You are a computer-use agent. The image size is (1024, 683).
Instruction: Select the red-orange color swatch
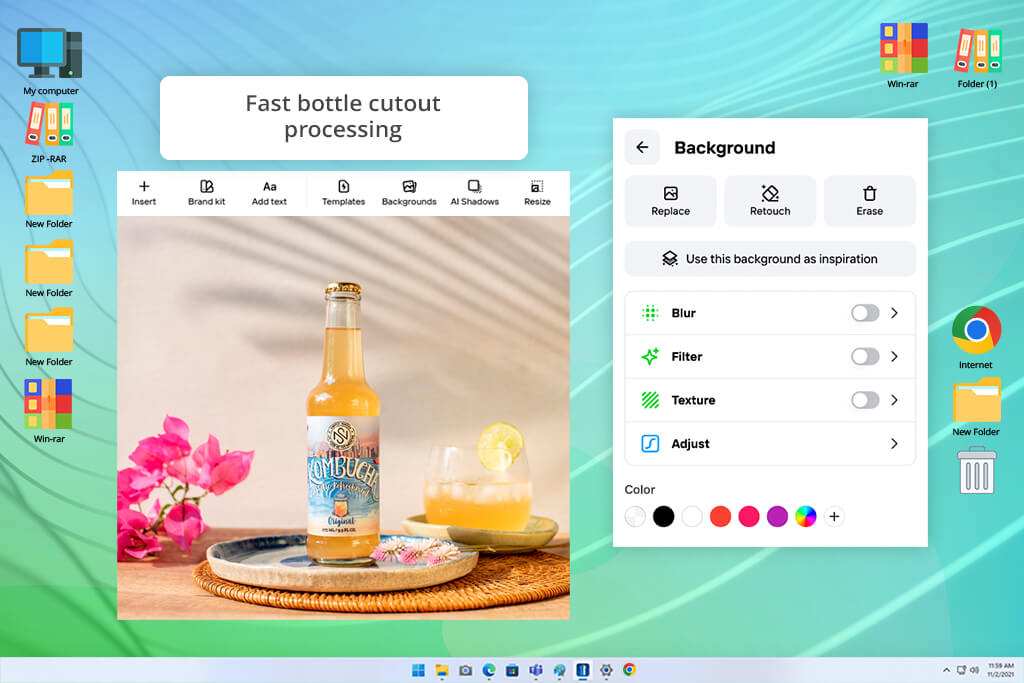click(720, 516)
